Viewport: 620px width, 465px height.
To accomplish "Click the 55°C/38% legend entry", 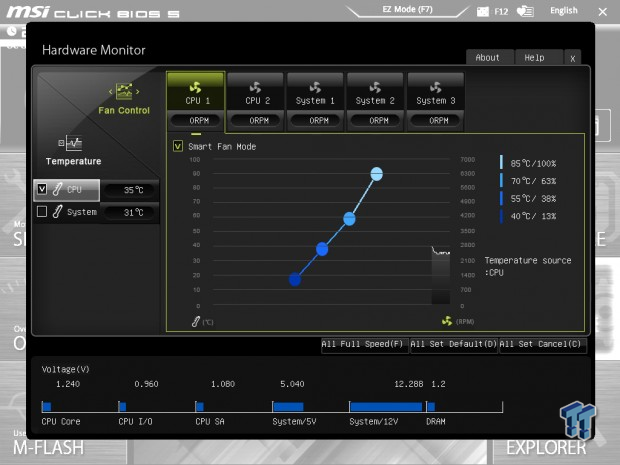I will pos(528,198).
